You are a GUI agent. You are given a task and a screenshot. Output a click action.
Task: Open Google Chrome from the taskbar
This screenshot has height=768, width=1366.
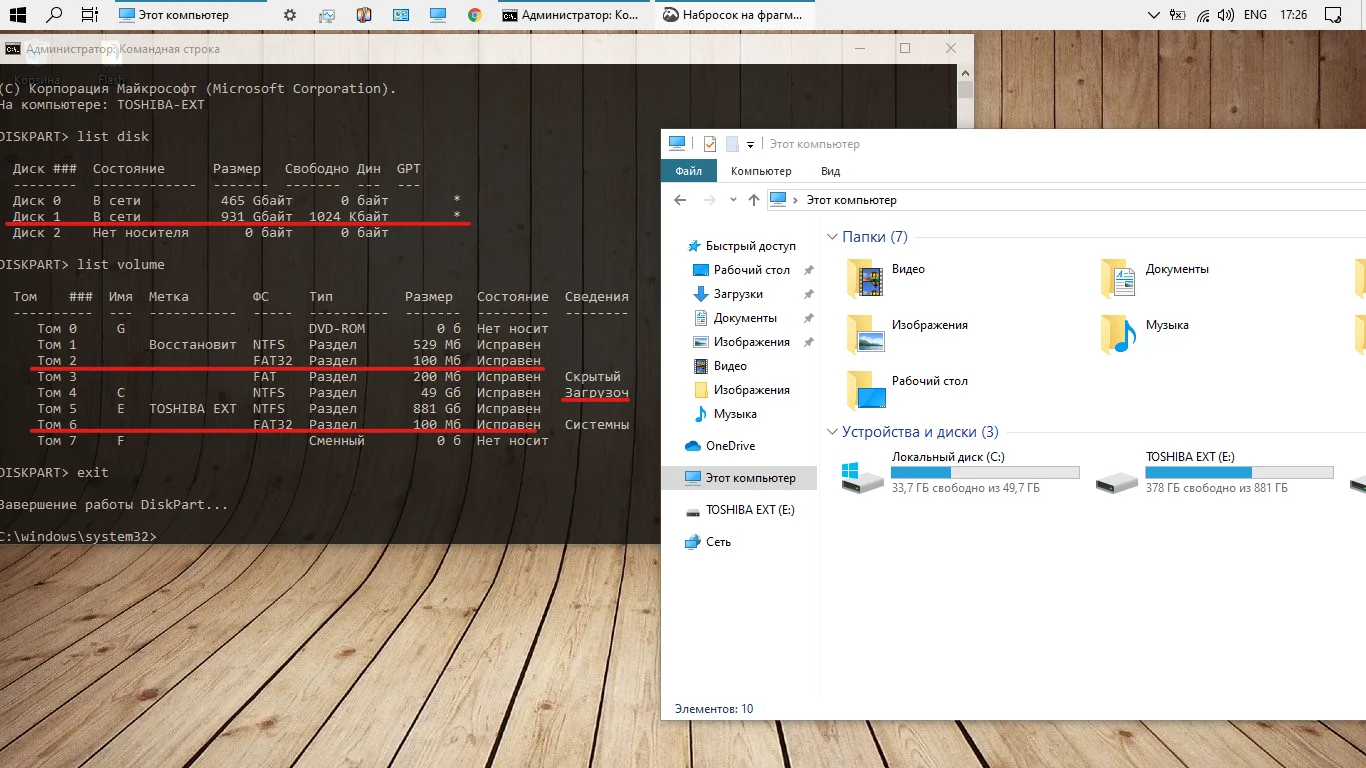pyautogui.click(x=475, y=15)
